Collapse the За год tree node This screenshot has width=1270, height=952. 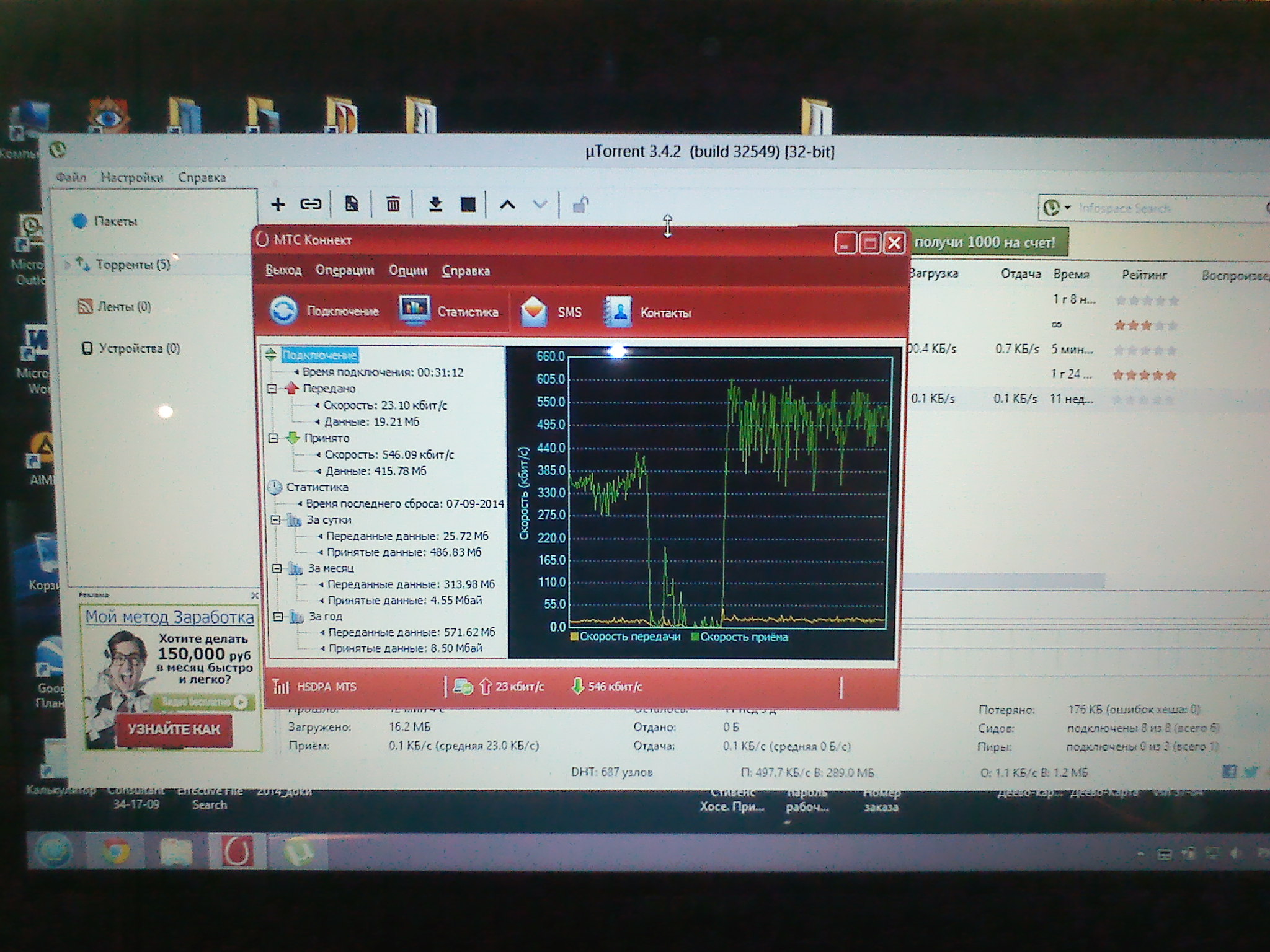coord(278,617)
